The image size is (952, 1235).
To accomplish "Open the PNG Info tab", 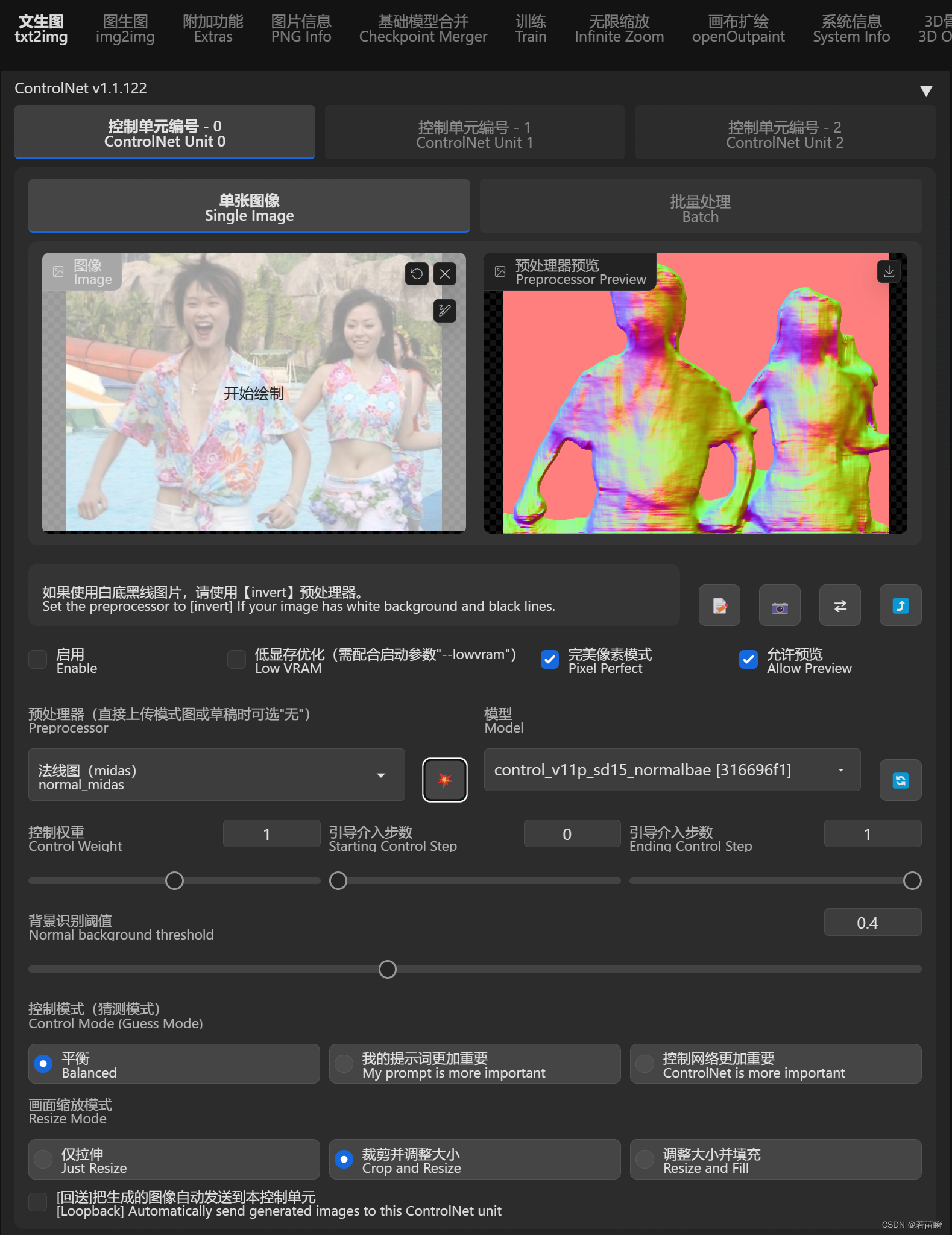I will (301, 29).
